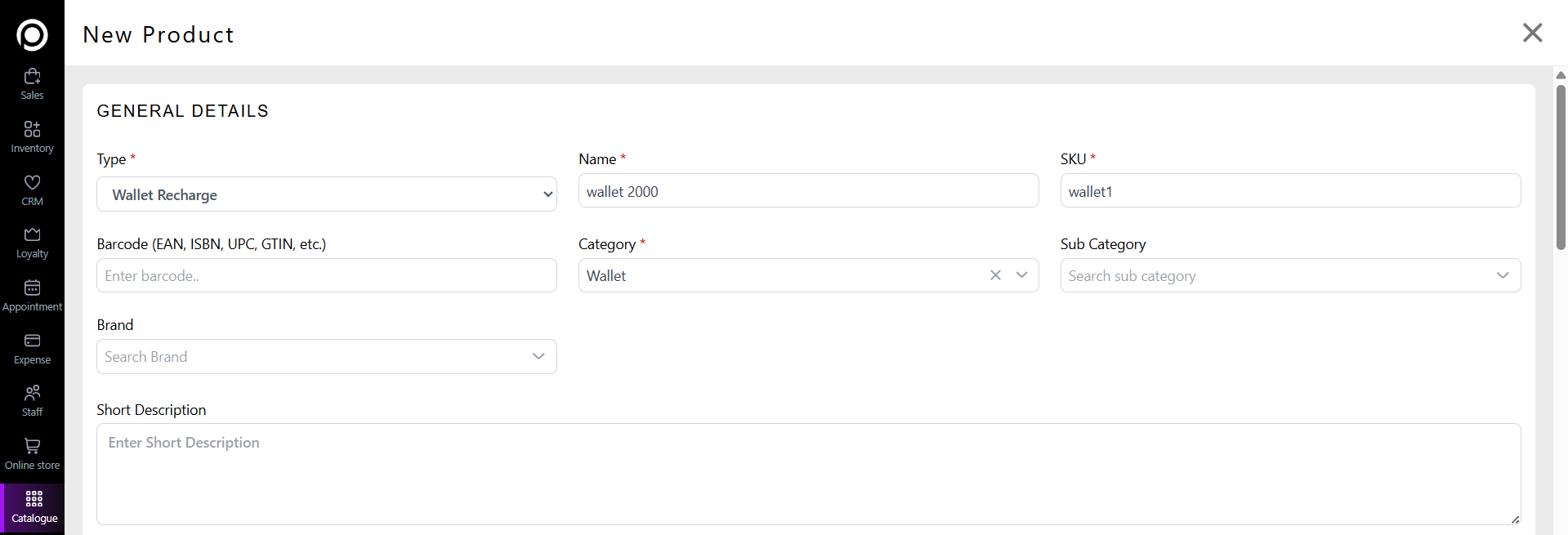This screenshot has height=535, width=1568.
Task: Open the Type dropdown showing Wallet Recharge
Action: coord(326,194)
